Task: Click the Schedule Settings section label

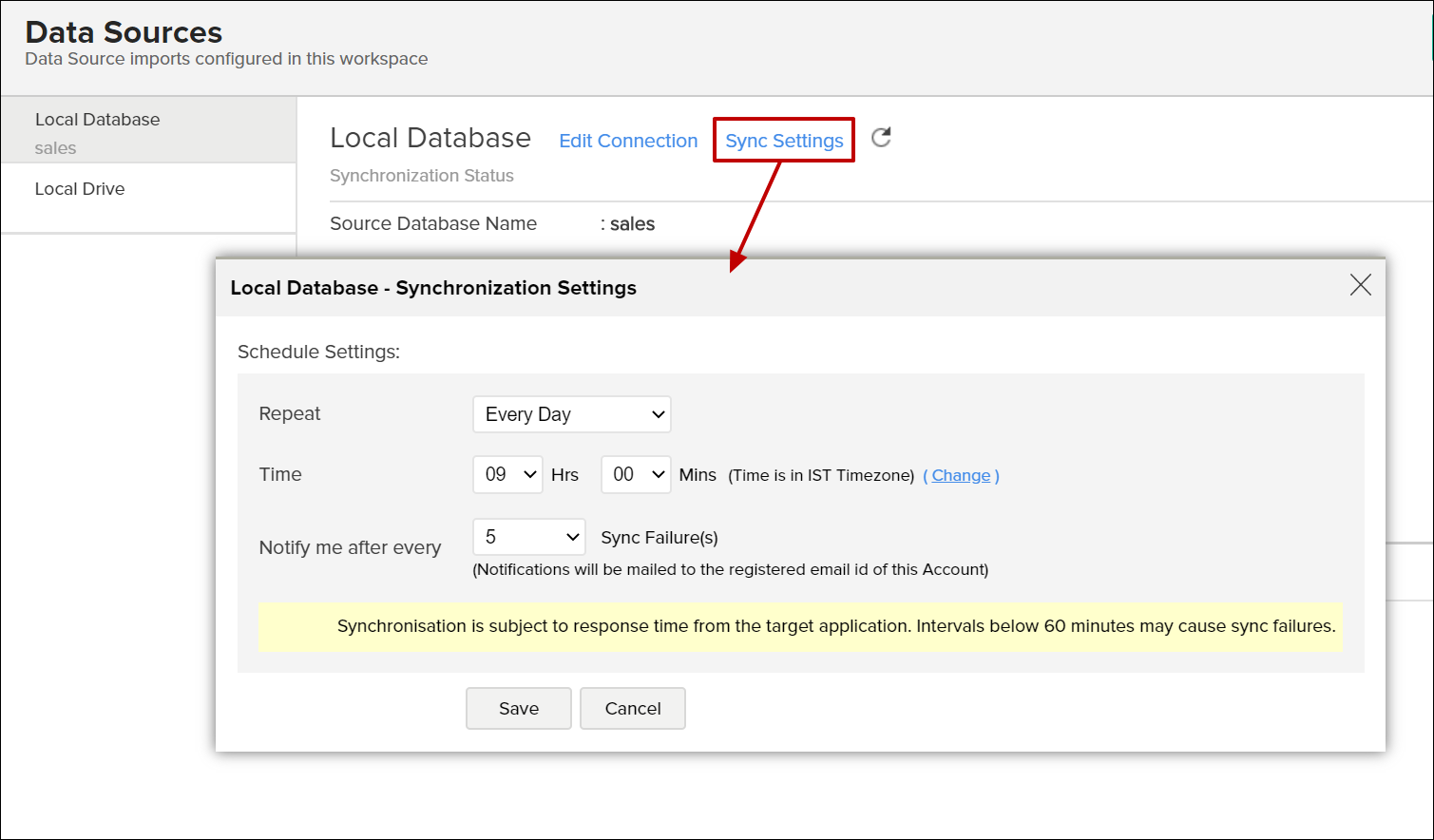Action: coord(318,352)
